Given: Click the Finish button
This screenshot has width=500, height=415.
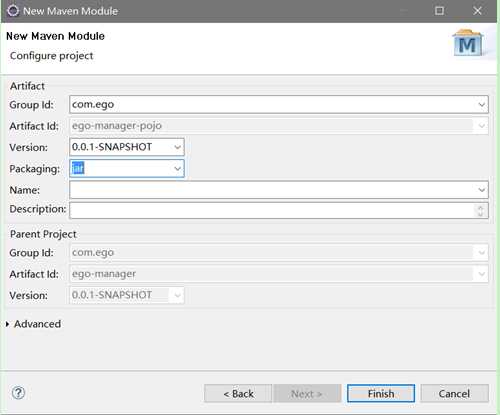Looking at the screenshot, I should pos(381,394).
